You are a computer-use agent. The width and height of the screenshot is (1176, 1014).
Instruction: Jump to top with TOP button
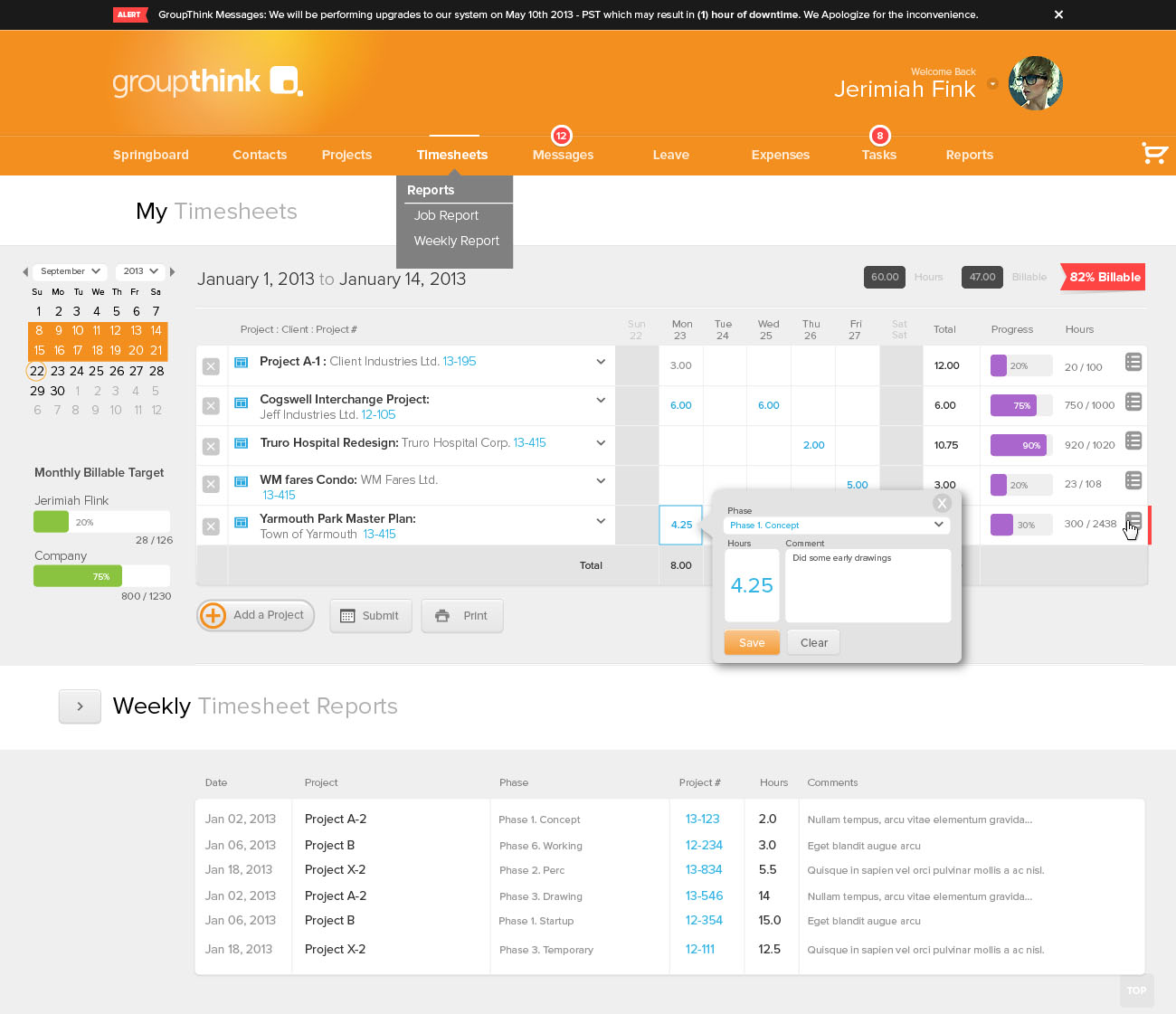(1136, 990)
